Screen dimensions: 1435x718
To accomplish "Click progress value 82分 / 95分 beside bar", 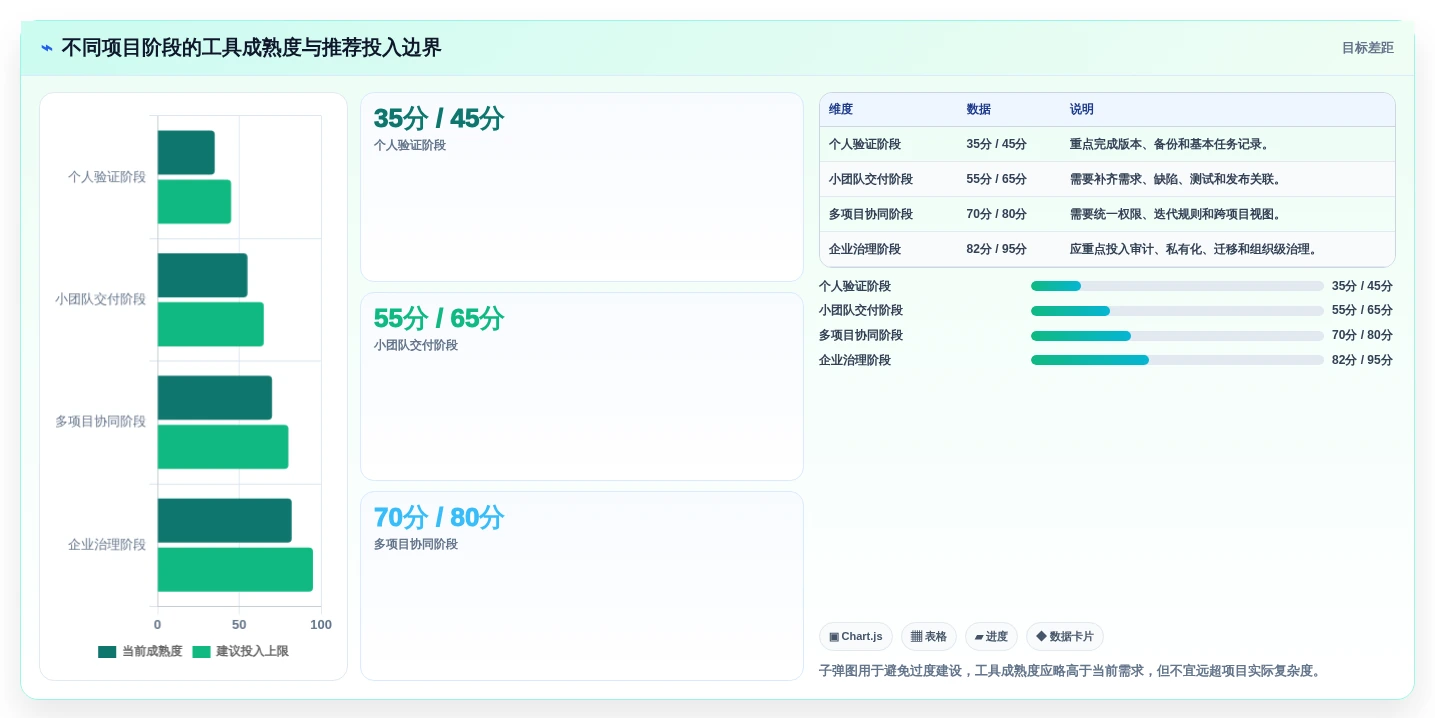I will pos(1362,360).
